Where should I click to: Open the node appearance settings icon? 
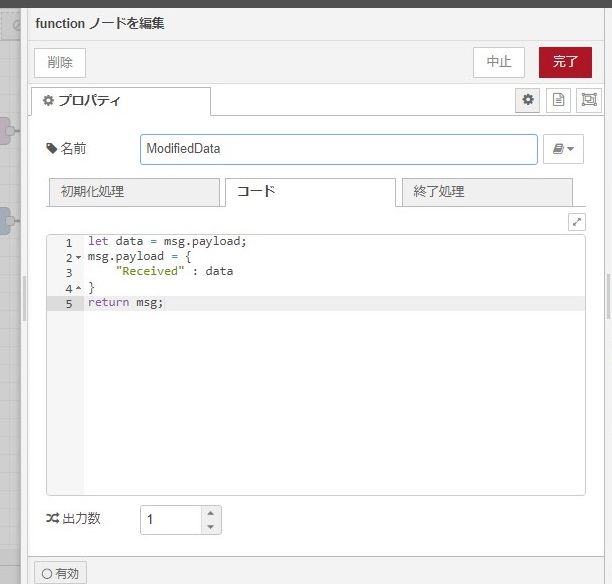pos(589,100)
